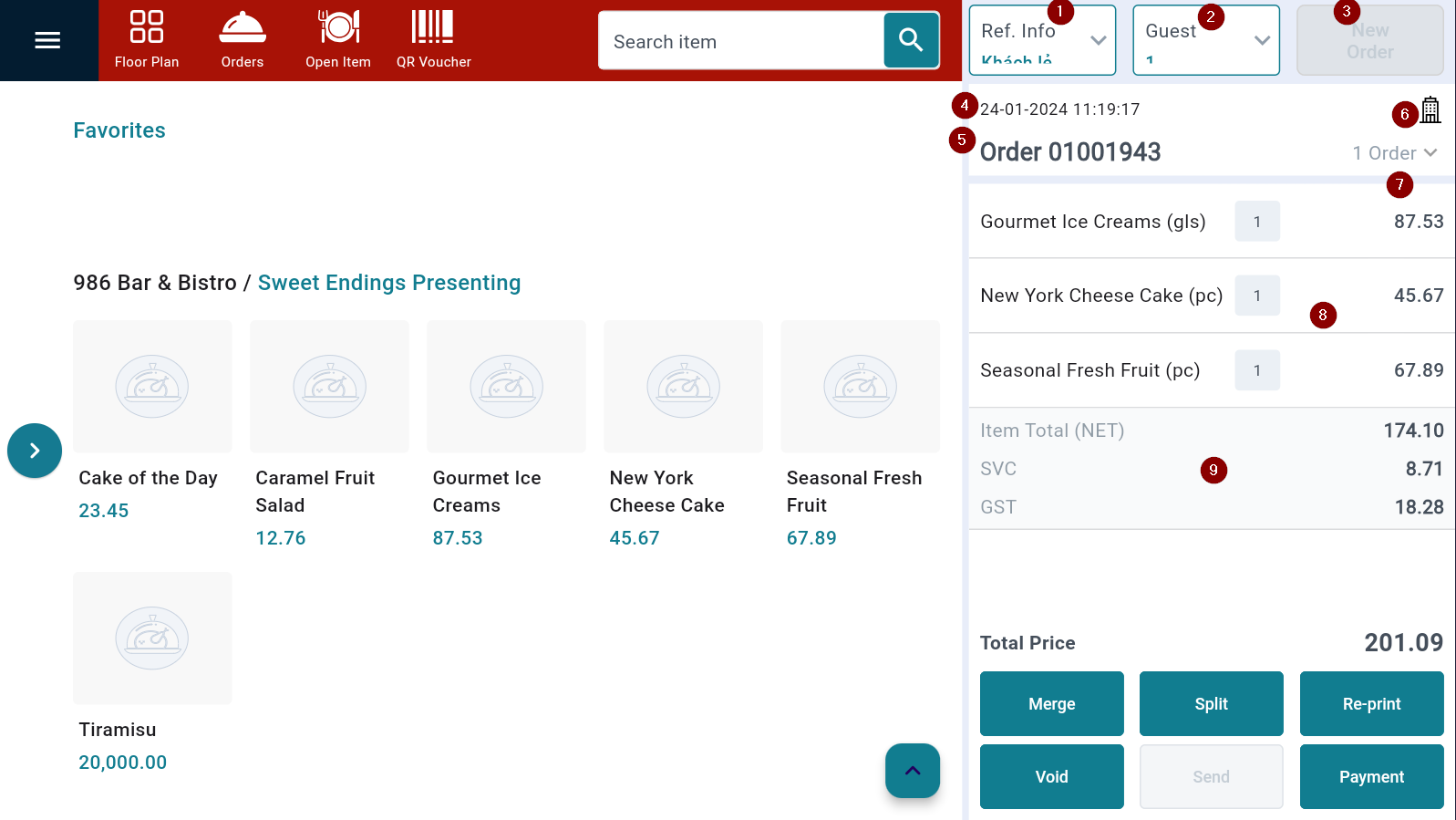Go to Orders screen
This screenshot has height=820, width=1456.
point(243,40)
